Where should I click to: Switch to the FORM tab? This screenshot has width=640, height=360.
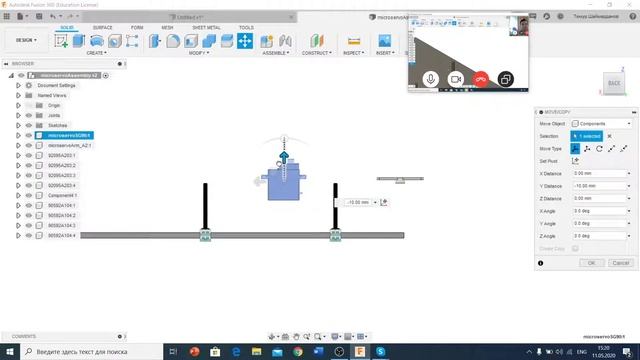(x=137, y=27)
